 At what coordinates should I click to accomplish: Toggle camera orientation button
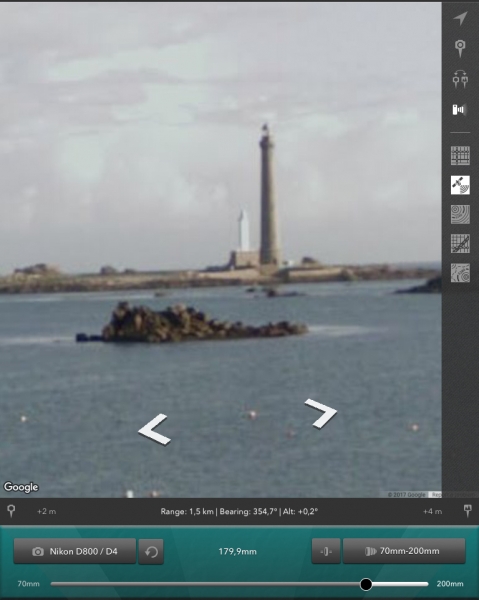326,551
